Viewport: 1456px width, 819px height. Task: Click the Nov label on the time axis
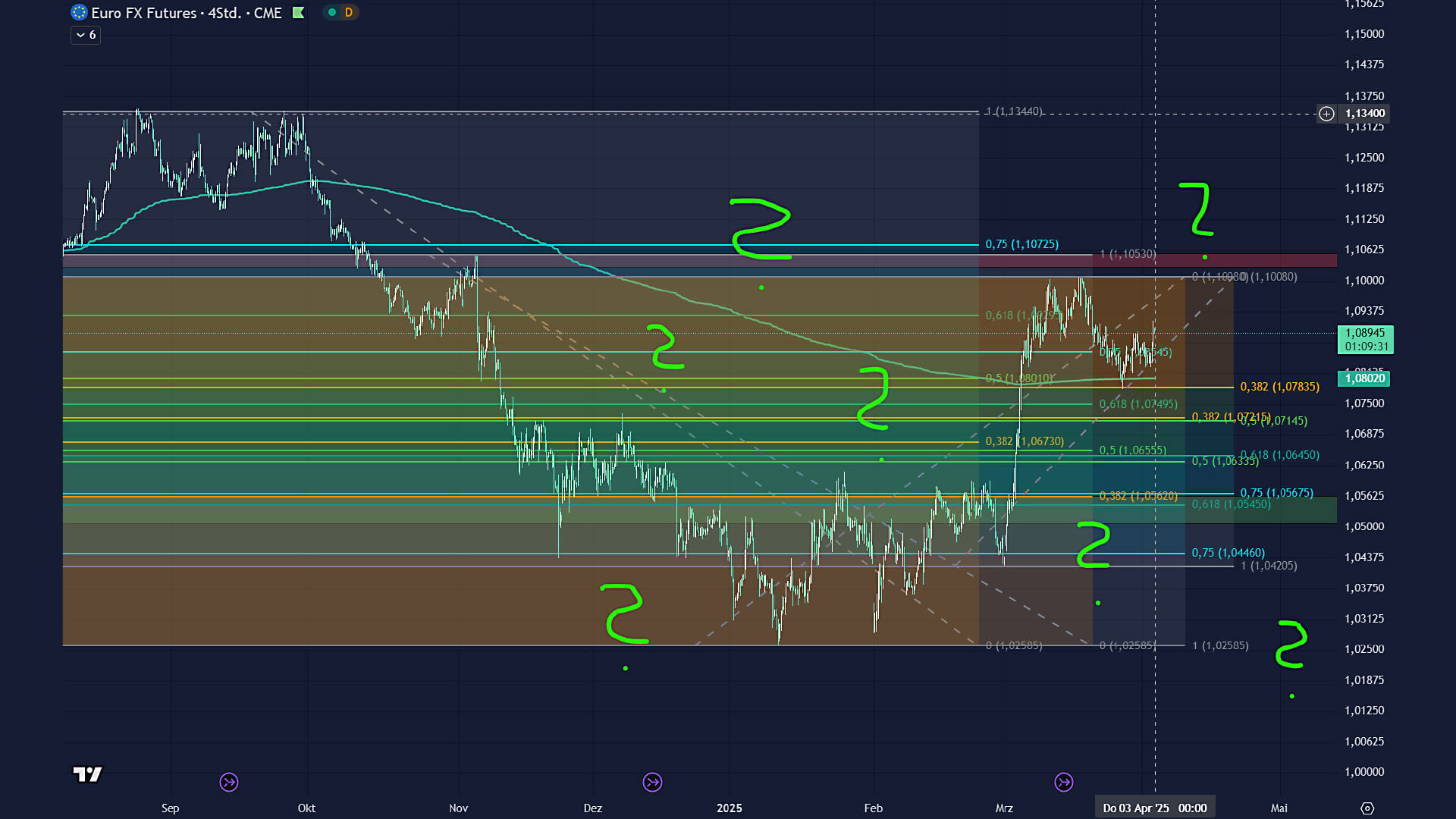(x=458, y=808)
